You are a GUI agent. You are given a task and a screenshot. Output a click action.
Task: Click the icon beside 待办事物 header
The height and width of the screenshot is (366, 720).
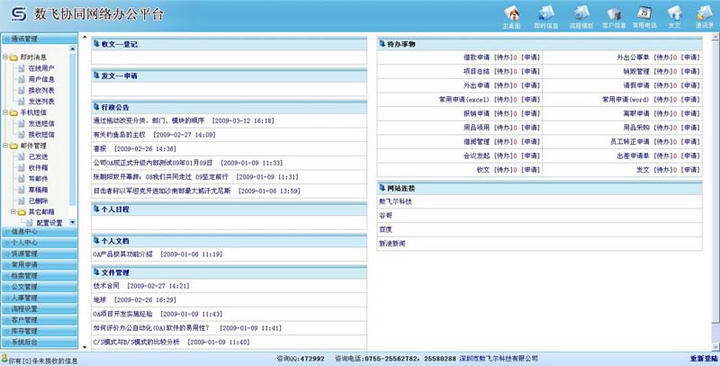[382, 44]
